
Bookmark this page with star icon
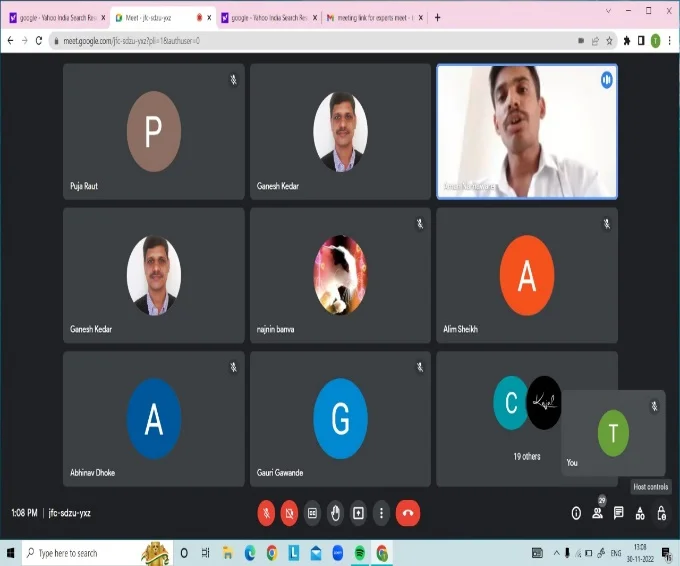pos(609,41)
